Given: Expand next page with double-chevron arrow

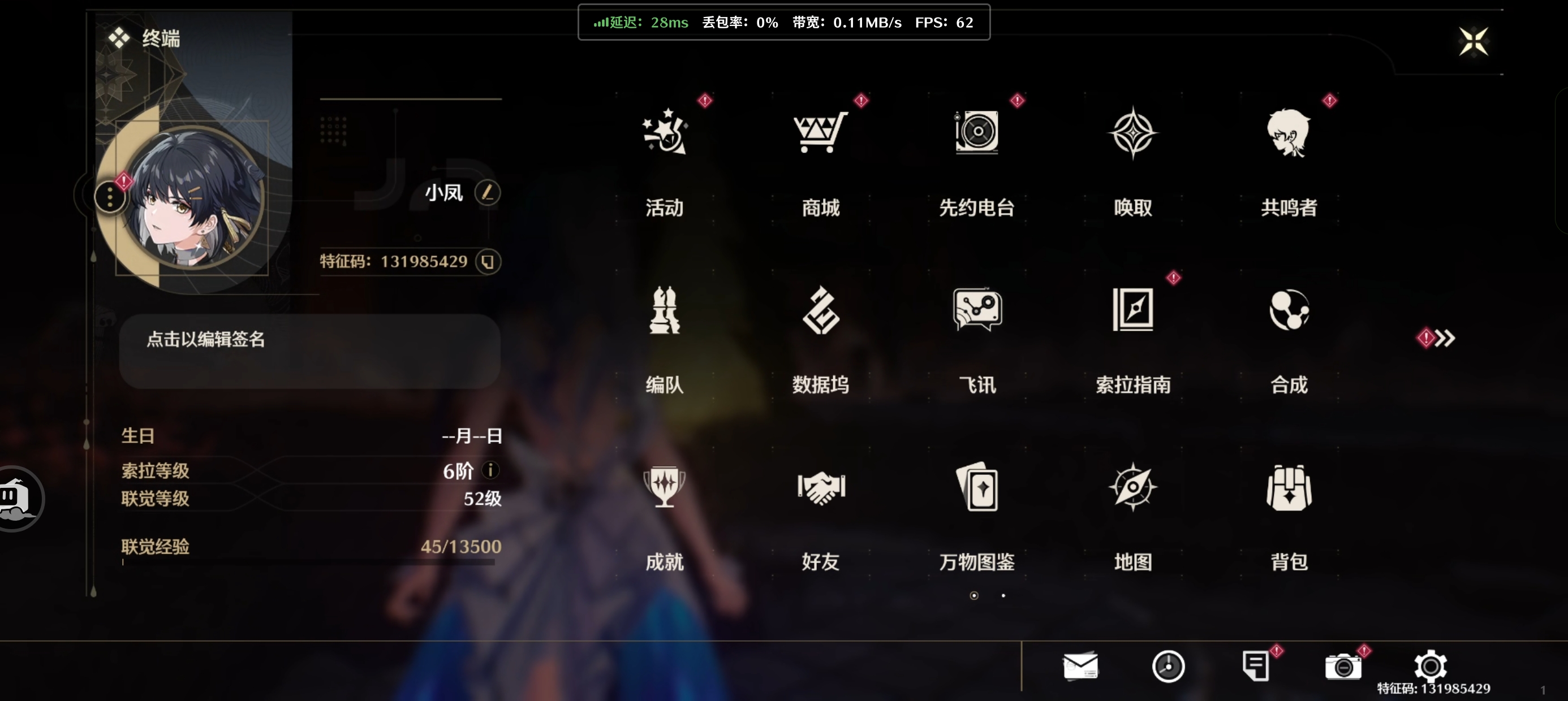Looking at the screenshot, I should 1444,338.
